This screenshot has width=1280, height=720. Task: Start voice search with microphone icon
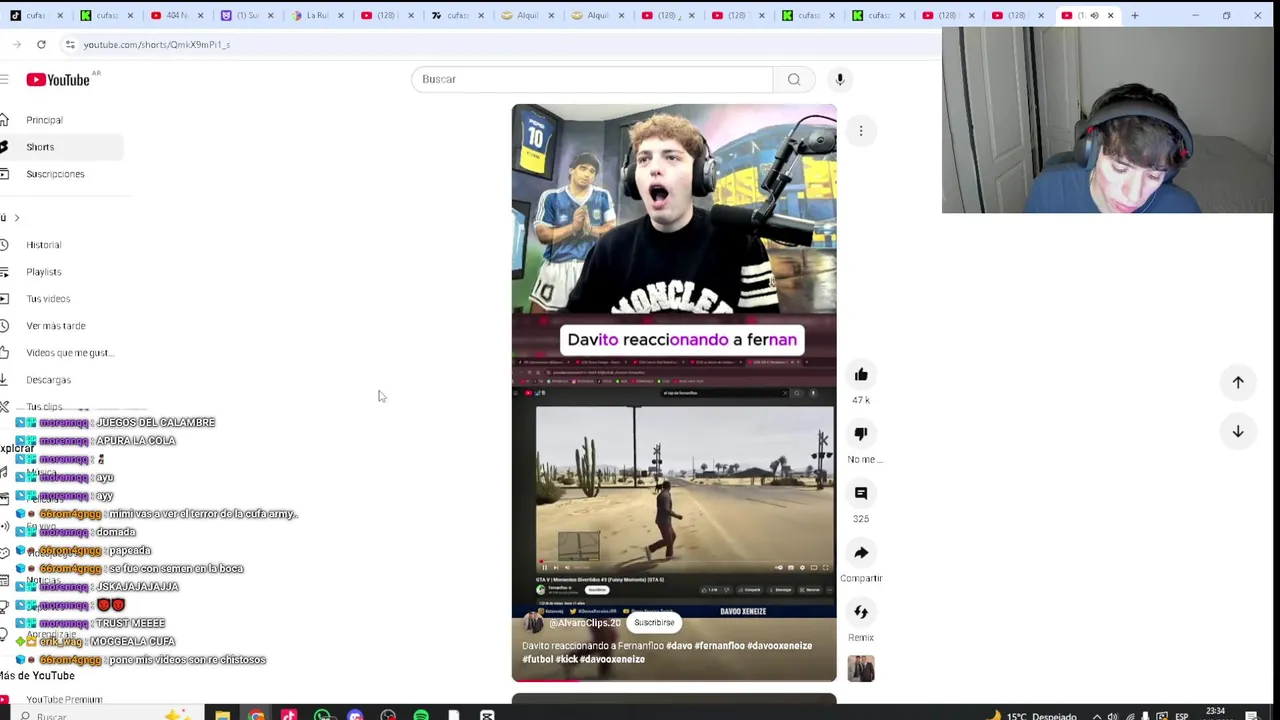click(840, 79)
